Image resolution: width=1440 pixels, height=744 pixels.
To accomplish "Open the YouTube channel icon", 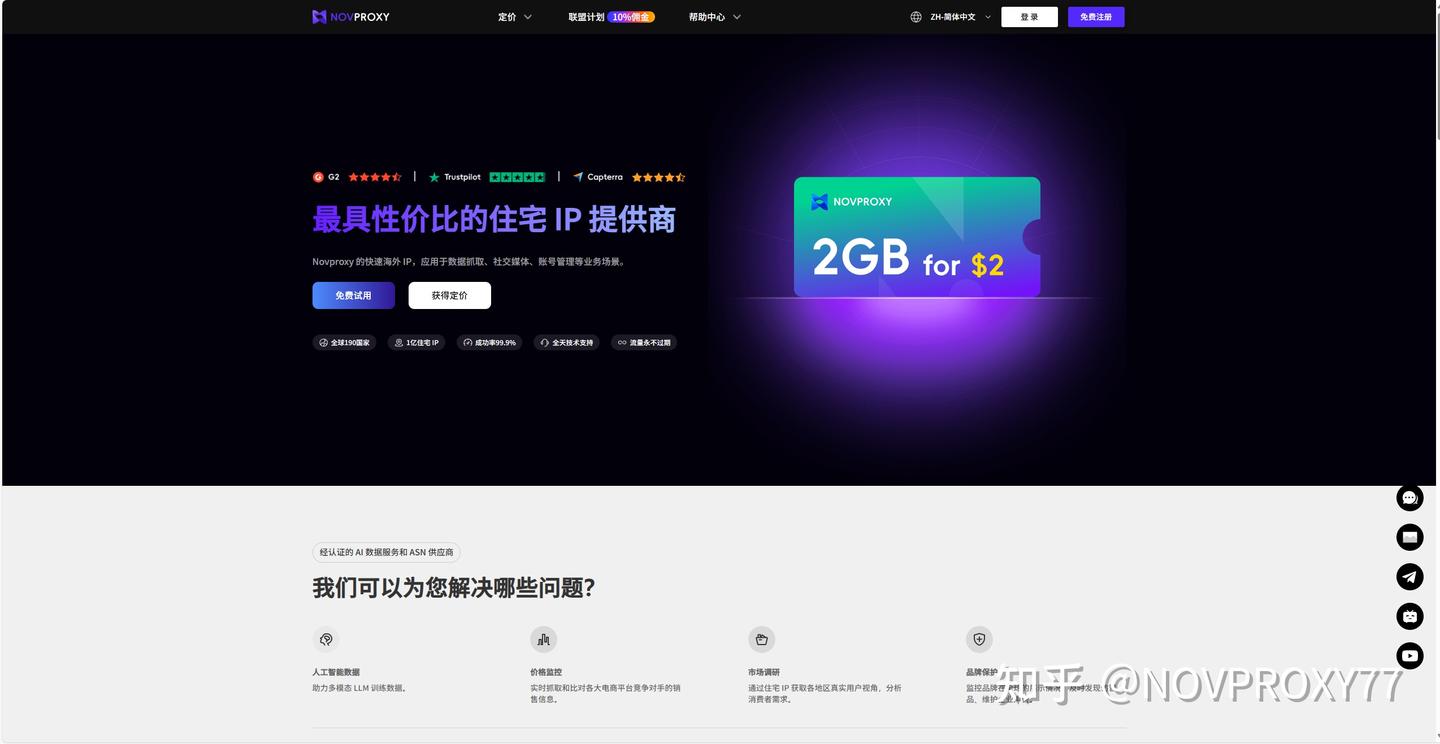I will pyautogui.click(x=1409, y=655).
